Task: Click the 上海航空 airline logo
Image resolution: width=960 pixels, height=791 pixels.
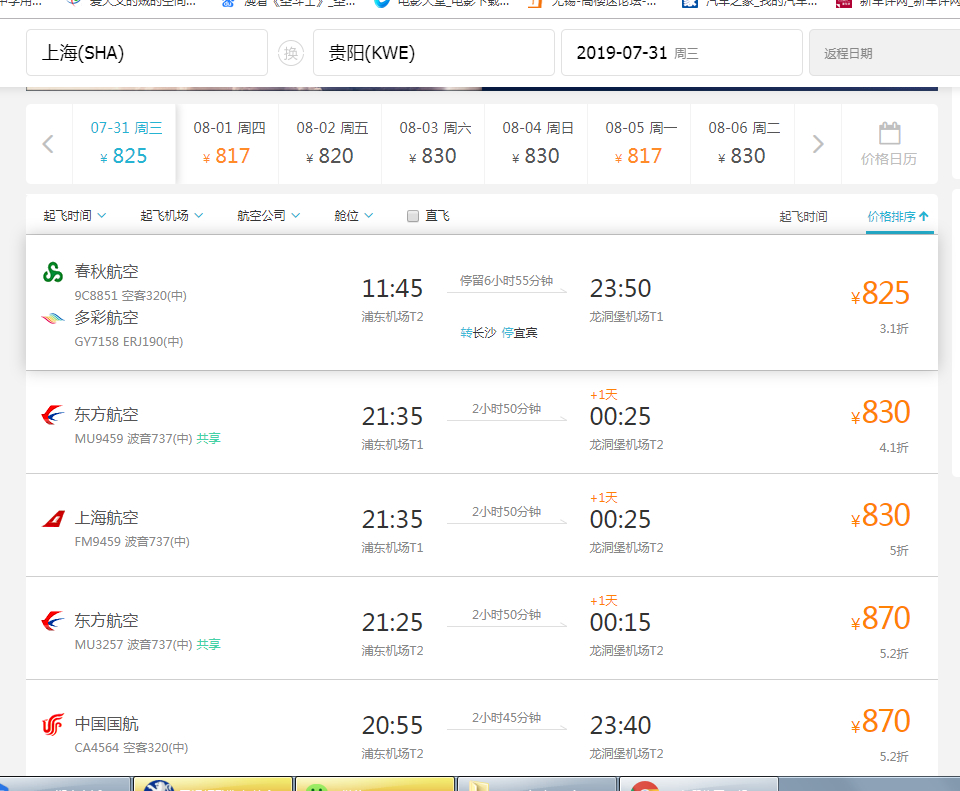Action: [53, 519]
